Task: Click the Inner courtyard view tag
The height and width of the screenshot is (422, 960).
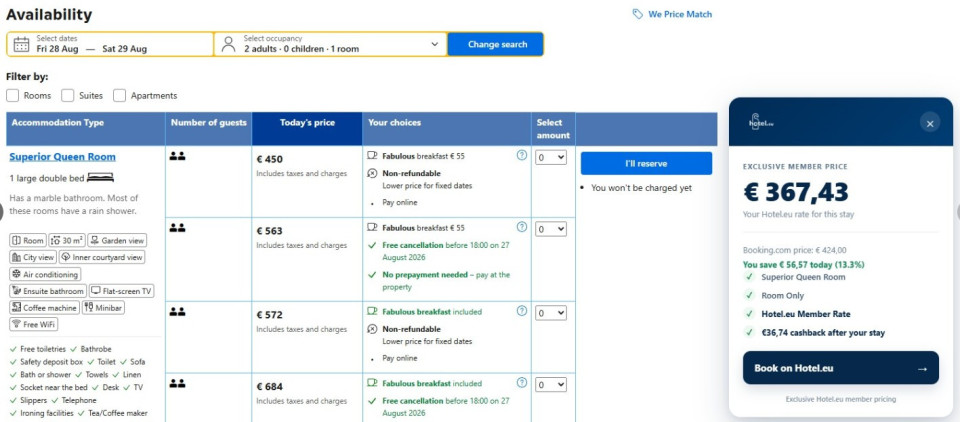Action: click(102, 257)
